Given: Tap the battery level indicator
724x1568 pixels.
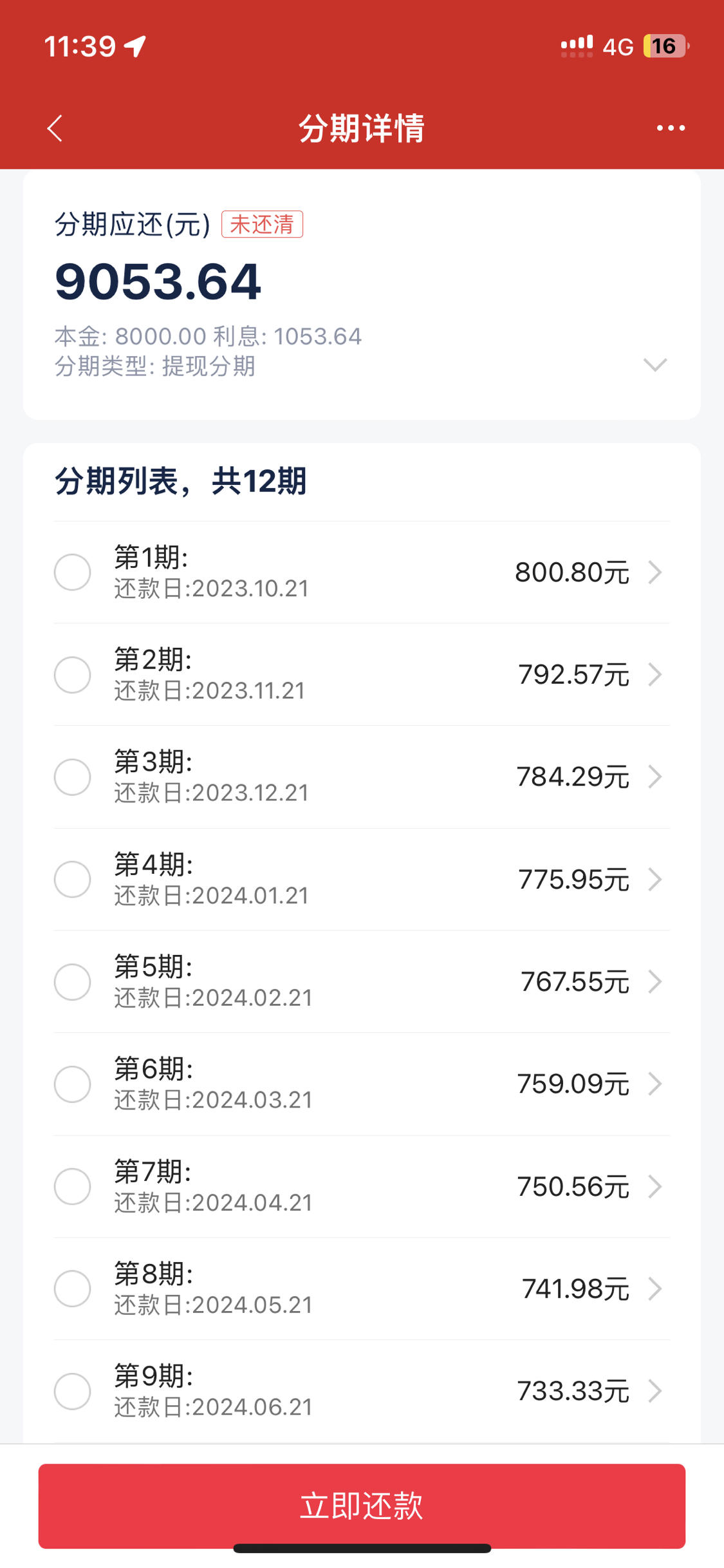Looking at the screenshot, I should point(666,46).
